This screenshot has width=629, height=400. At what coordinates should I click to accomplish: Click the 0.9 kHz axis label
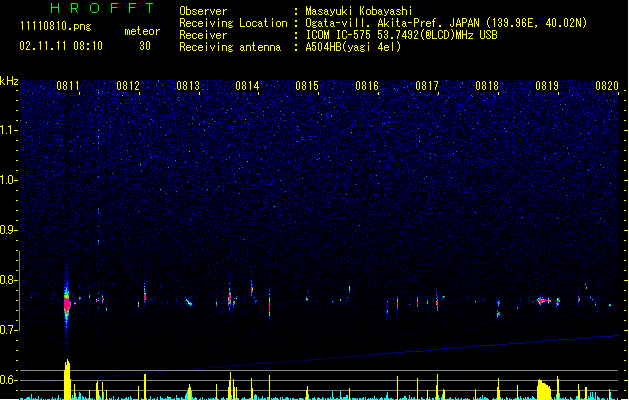9,230
